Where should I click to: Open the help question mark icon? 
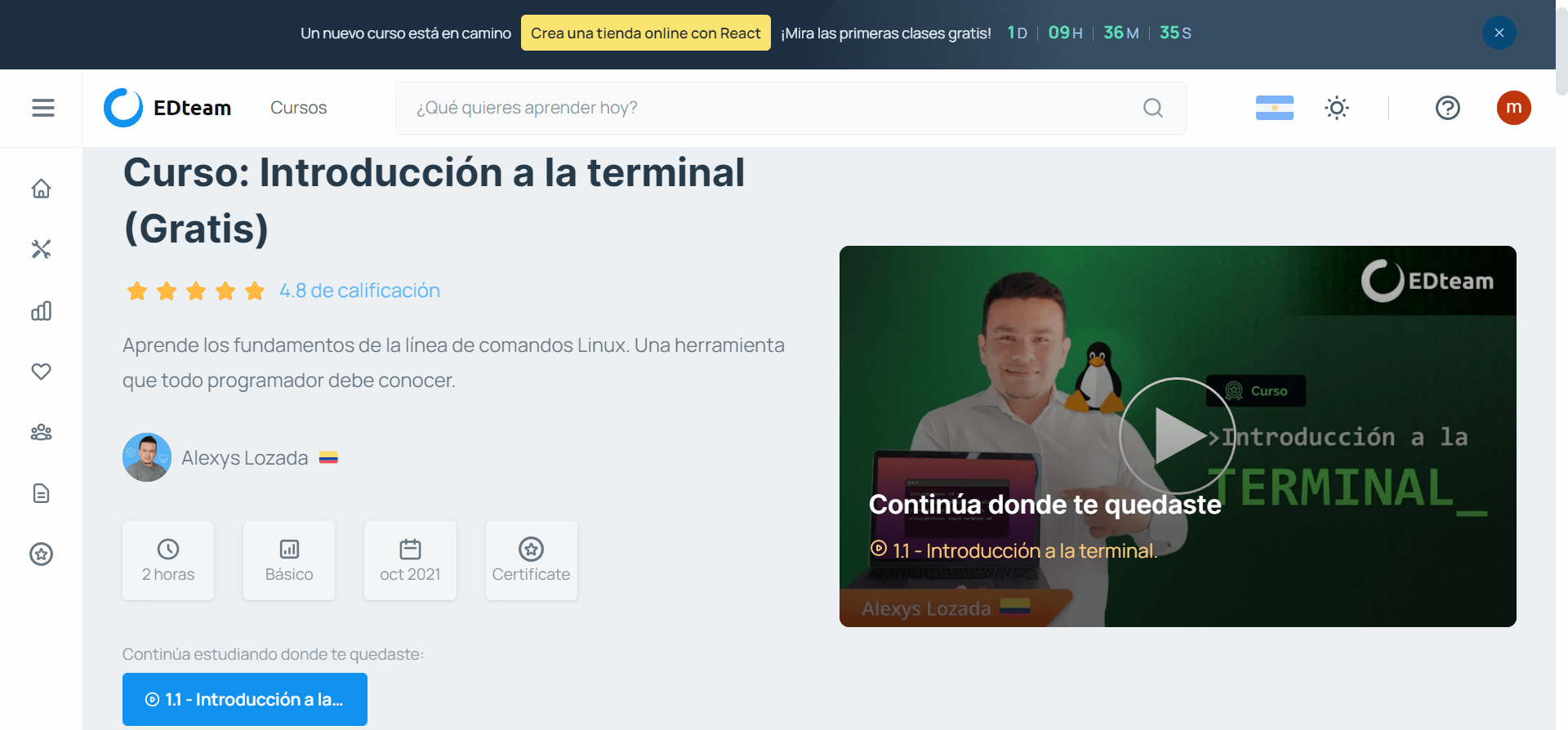1447,108
